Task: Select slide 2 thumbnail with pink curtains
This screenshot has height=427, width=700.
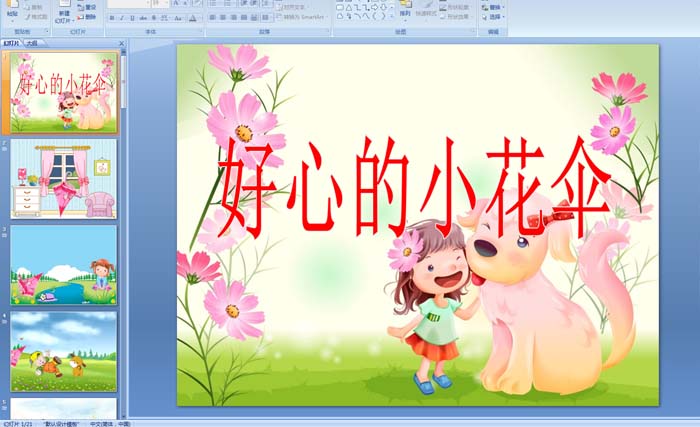Action: [64, 179]
